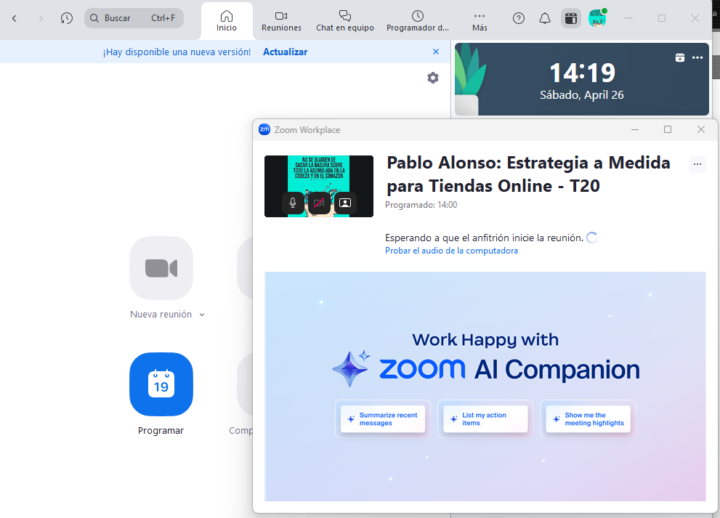Click the Buscar search field
Screen dimensions: 720x518
pos(134,18)
